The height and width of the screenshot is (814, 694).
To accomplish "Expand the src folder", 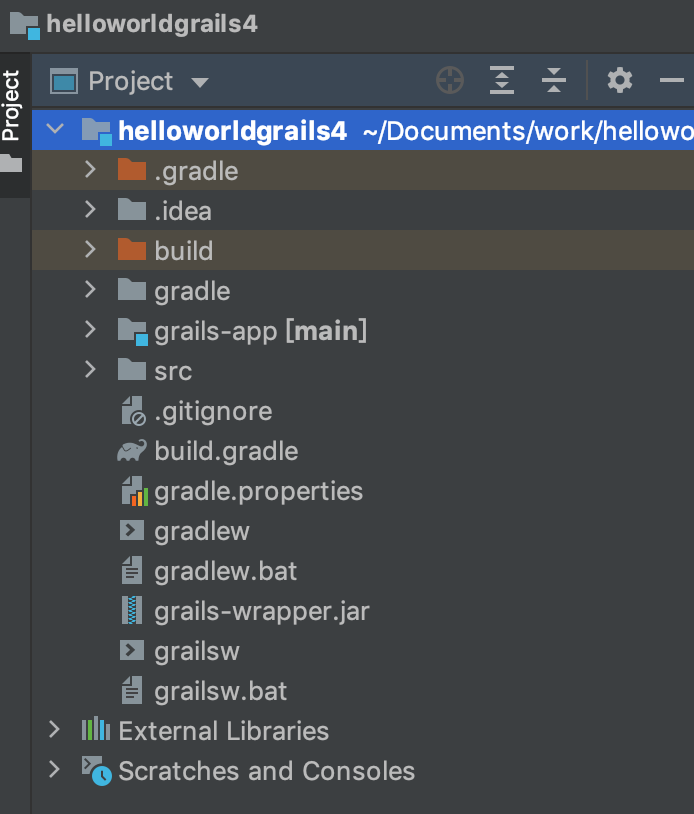I will pyautogui.click(x=90, y=369).
